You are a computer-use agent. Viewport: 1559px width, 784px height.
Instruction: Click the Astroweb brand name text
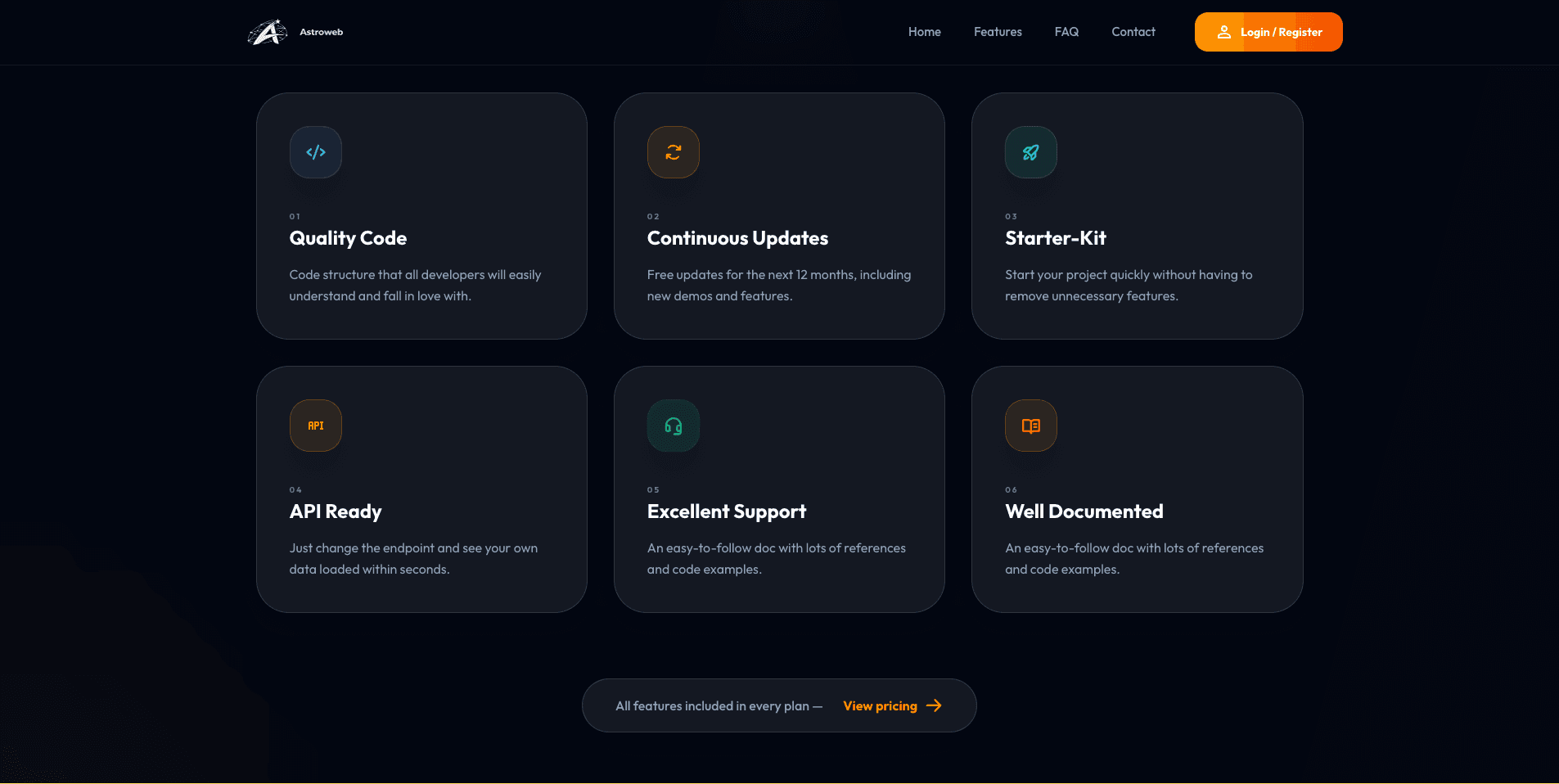pos(322,32)
